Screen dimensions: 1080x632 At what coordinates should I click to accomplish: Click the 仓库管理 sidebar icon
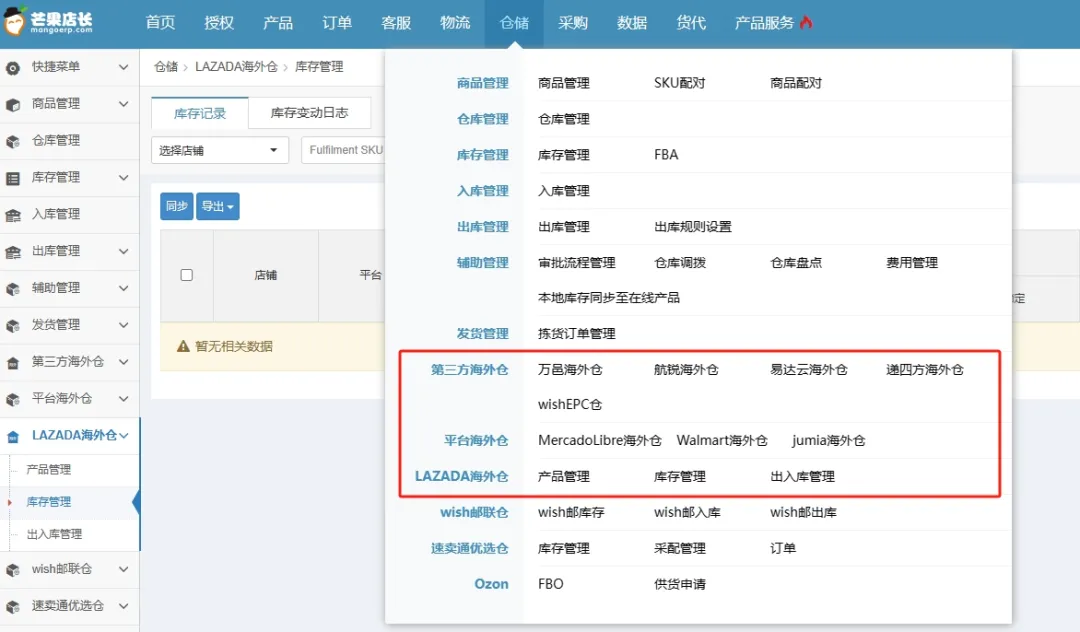(x=12, y=141)
